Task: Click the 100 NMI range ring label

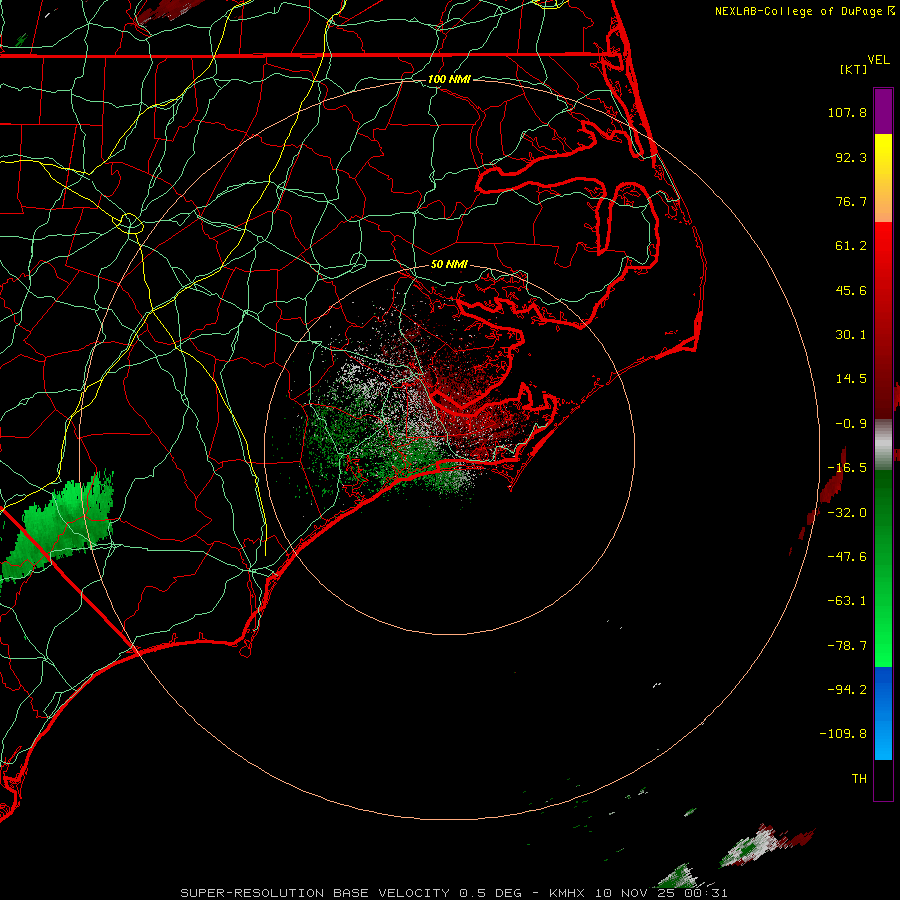Action: [449, 79]
